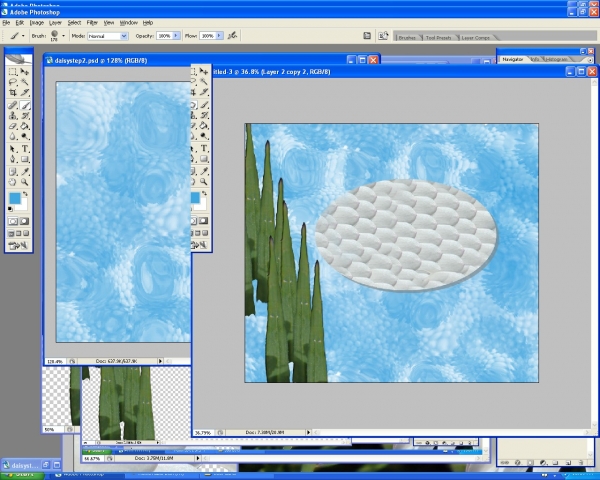This screenshot has width=600, height=480.
Task: Click the Windows Start button
Action: (22, 476)
